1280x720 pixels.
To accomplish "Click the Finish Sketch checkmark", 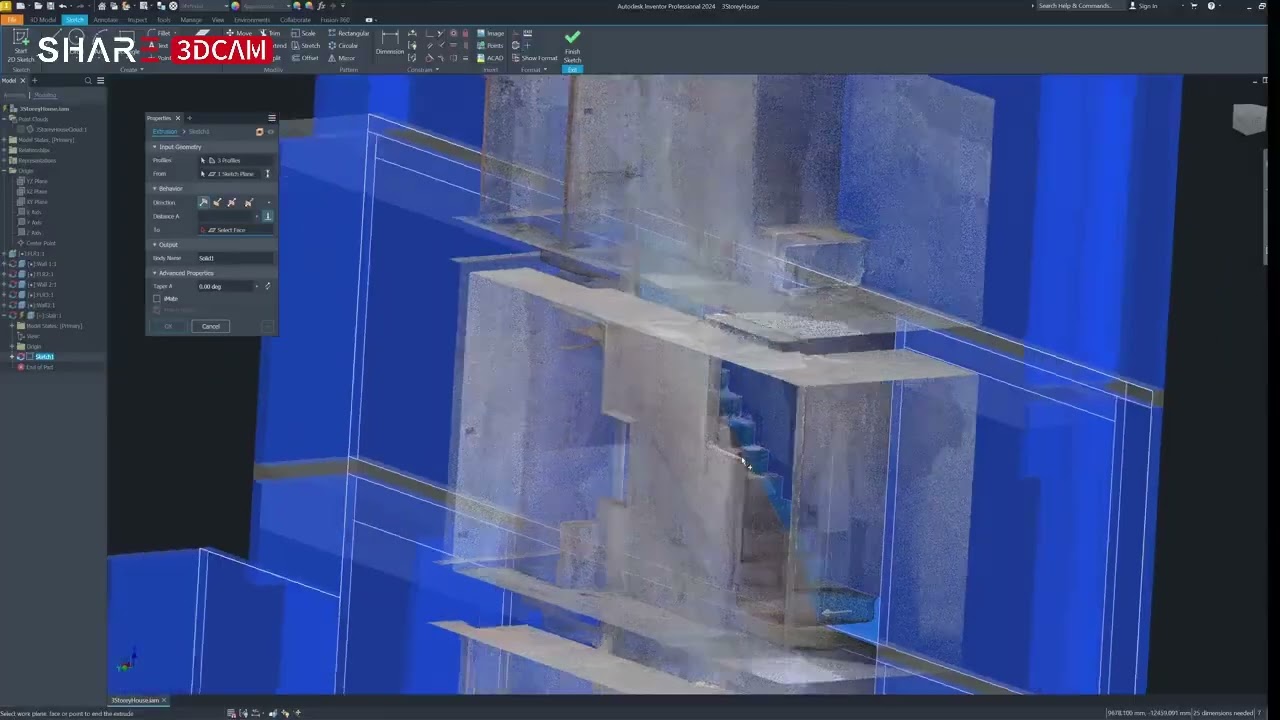I will [x=572, y=38].
